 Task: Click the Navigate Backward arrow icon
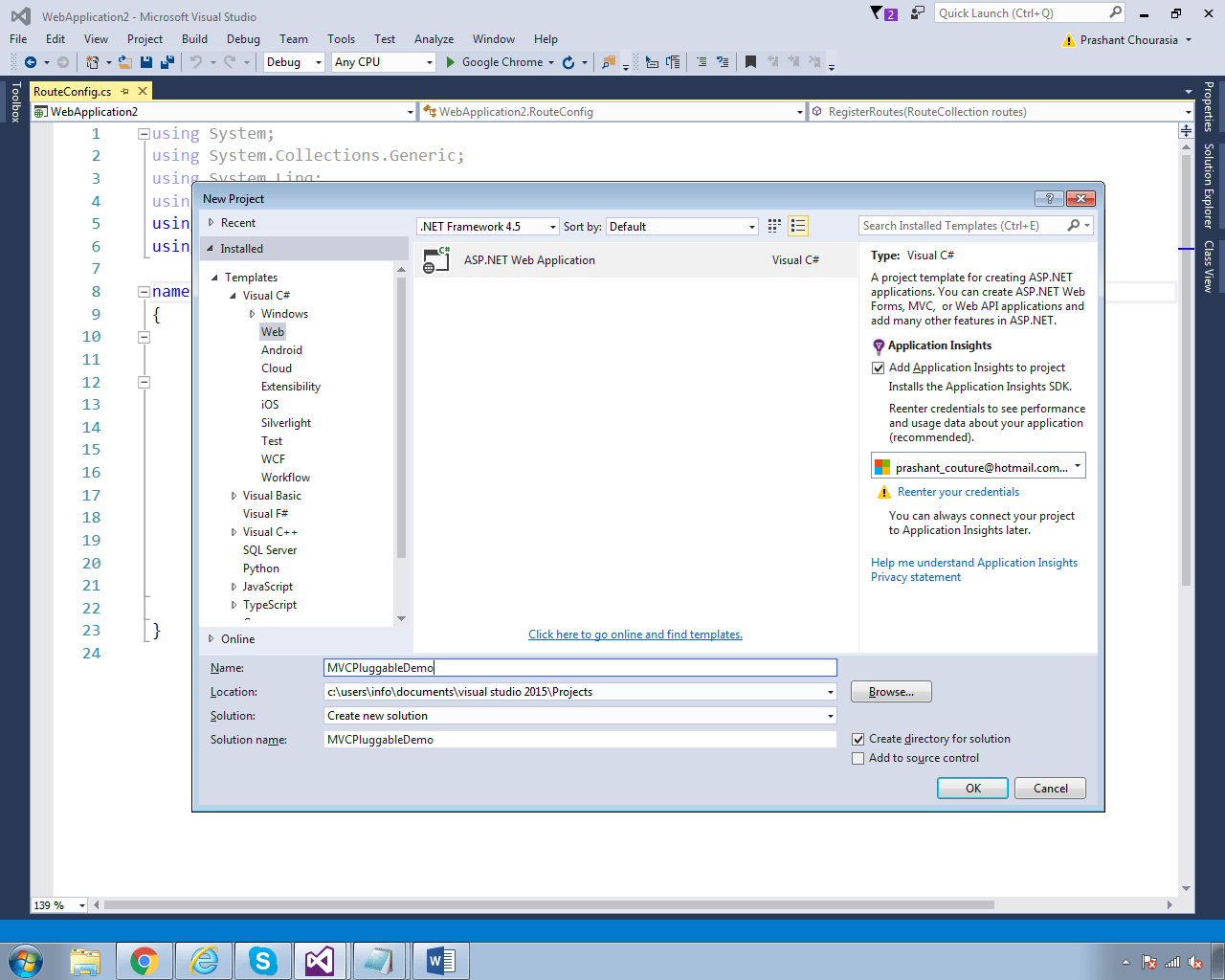31,62
